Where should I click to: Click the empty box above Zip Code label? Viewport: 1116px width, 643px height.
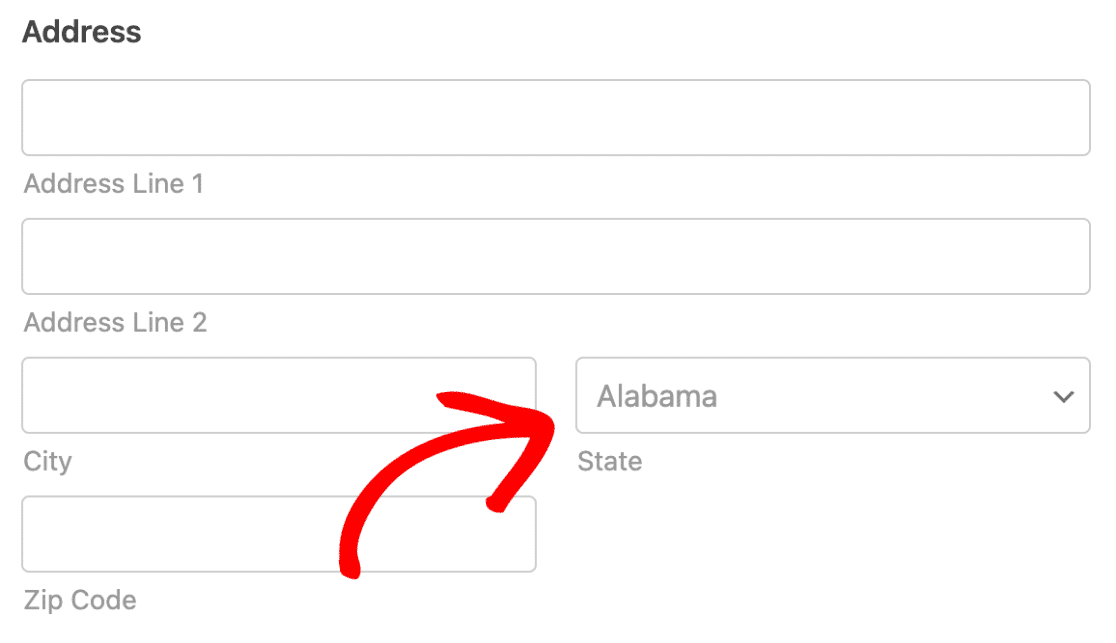[279, 534]
